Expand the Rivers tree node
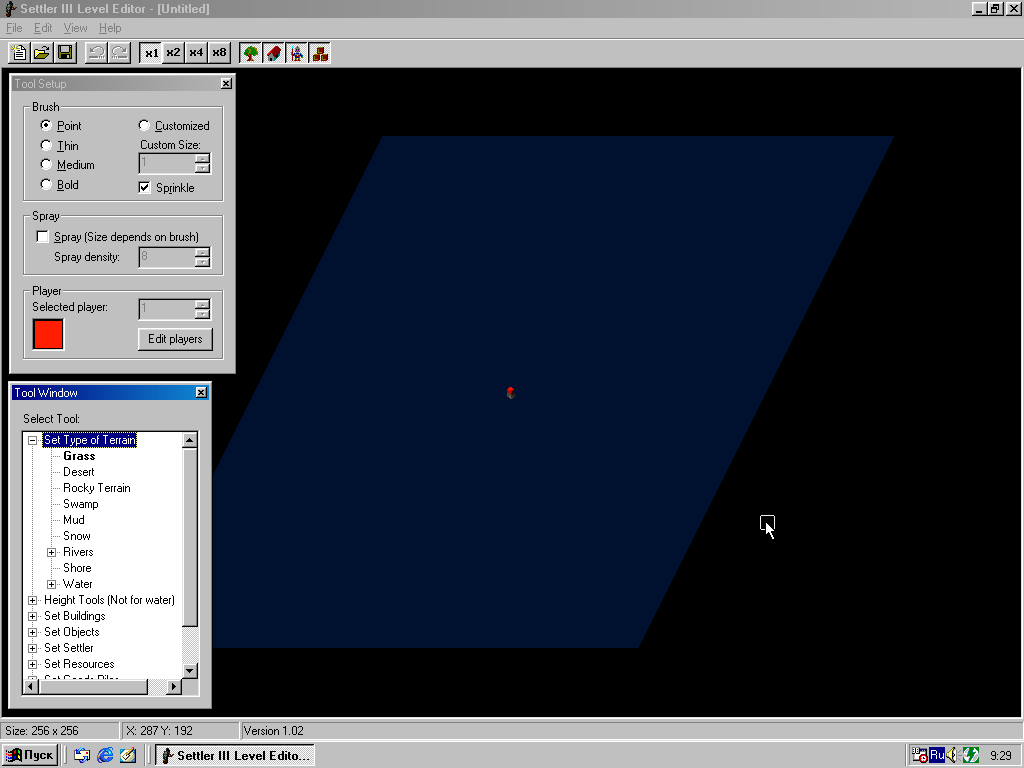 pyautogui.click(x=52, y=552)
